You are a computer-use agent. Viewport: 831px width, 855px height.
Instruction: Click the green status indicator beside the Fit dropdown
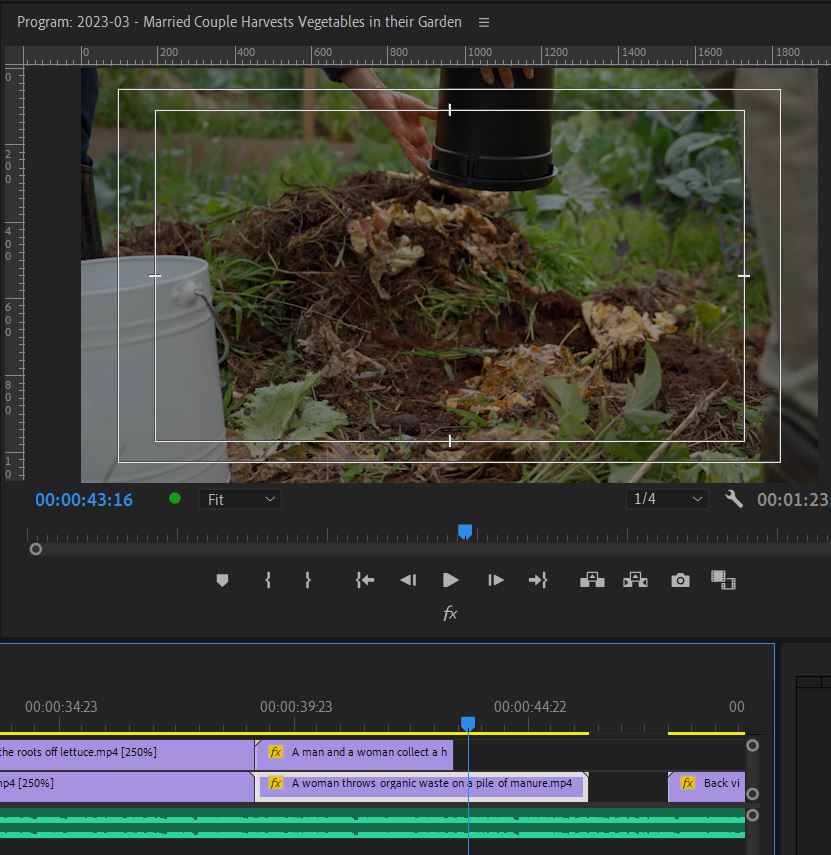point(174,498)
